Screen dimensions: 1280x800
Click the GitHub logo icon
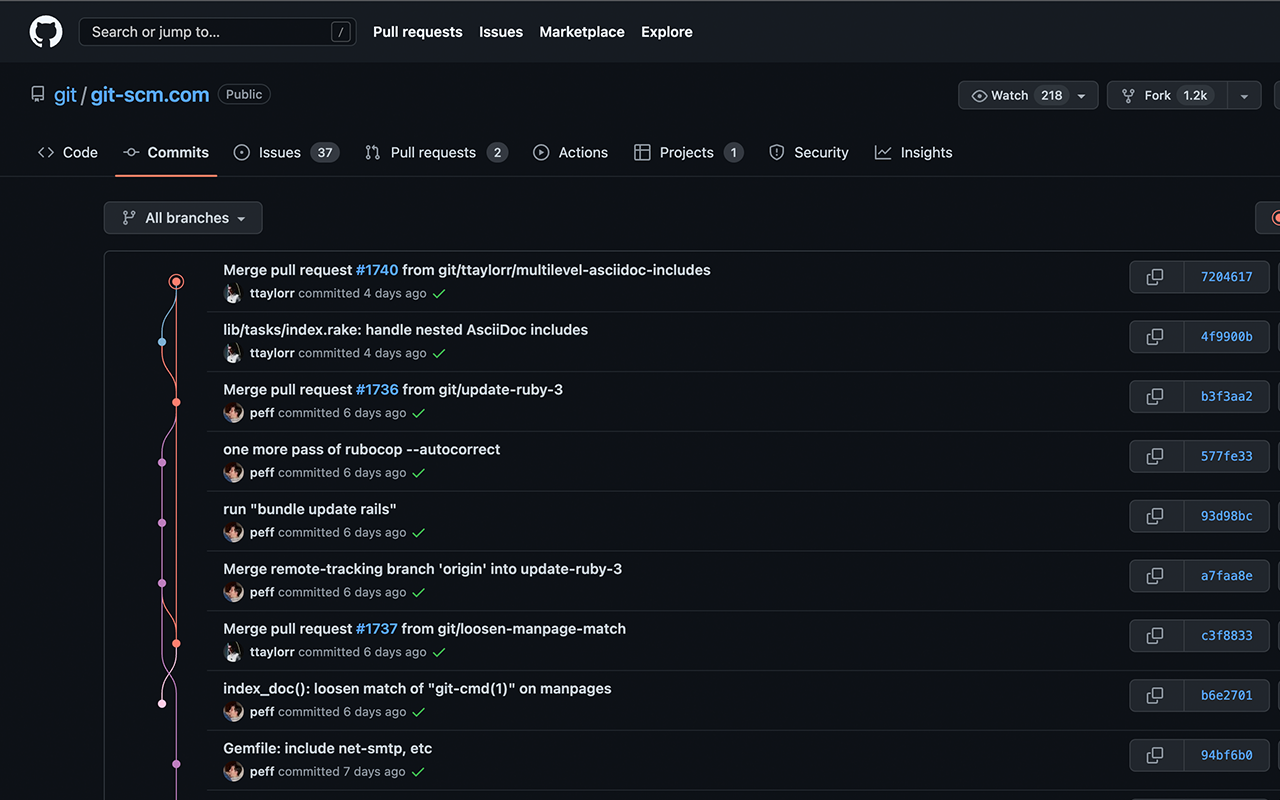point(46,32)
